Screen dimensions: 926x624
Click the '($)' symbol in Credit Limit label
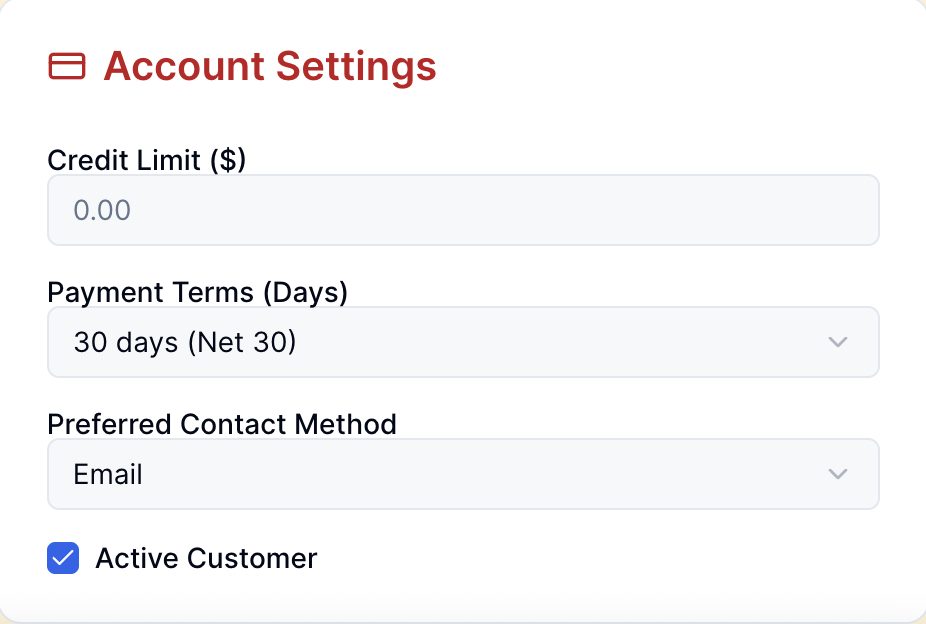tap(227, 160)
